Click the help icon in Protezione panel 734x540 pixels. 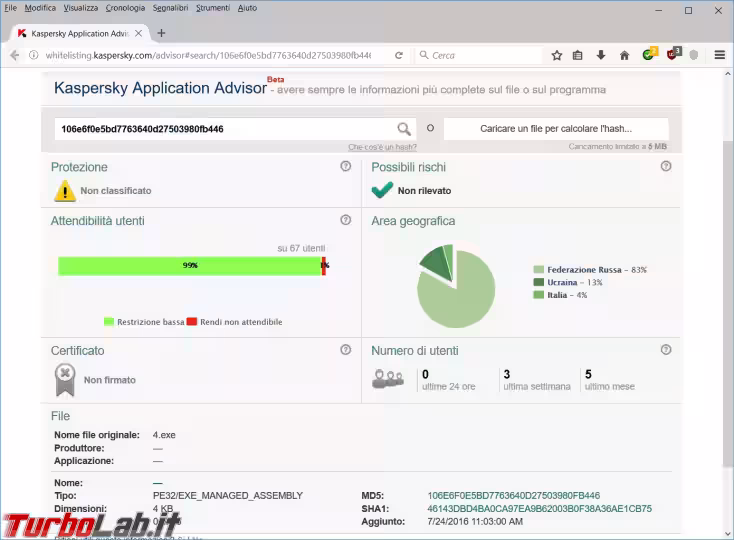point(345,166)
